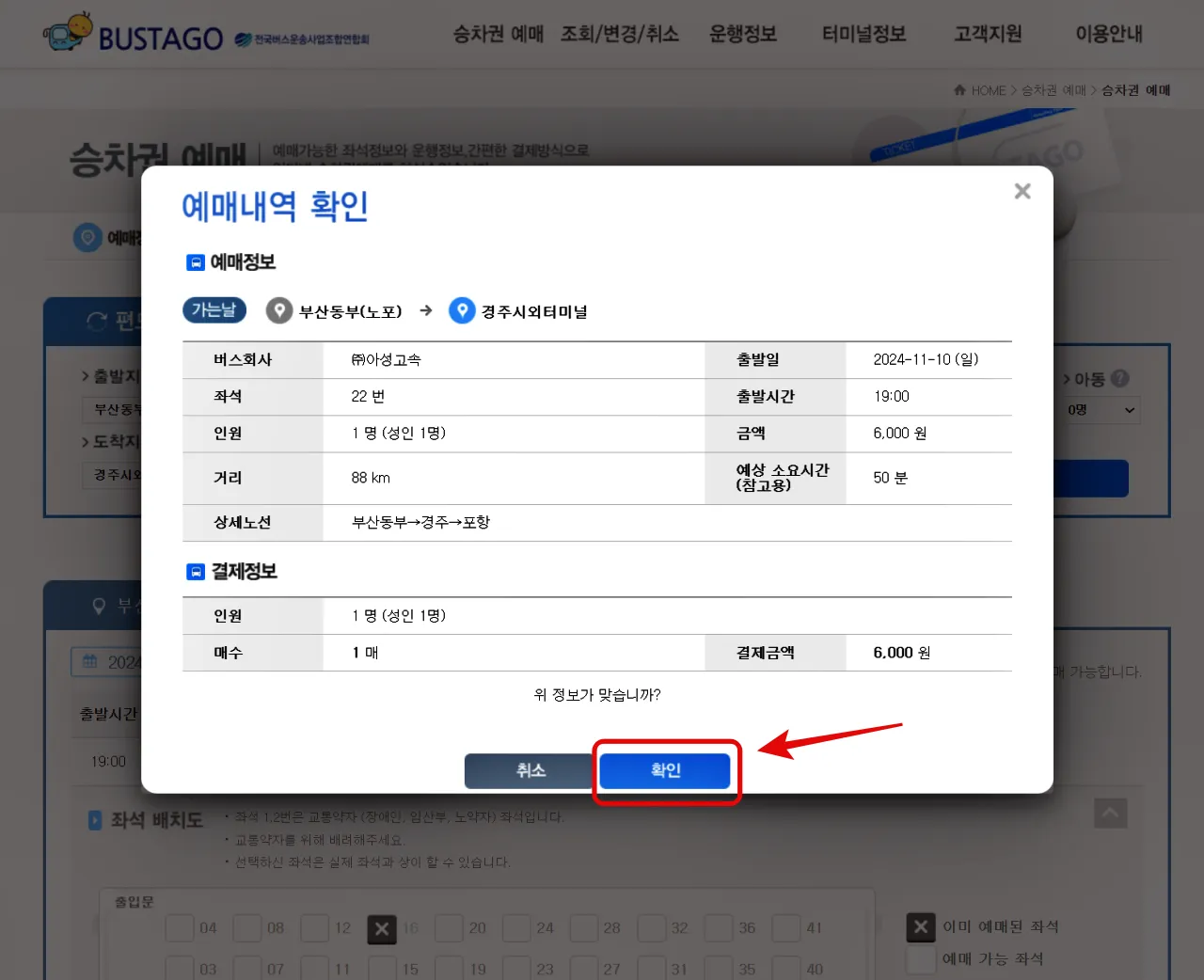Check seat 04 in the seat map
The height and width of the screenshot is (980, 1204).
click(180, 928)
